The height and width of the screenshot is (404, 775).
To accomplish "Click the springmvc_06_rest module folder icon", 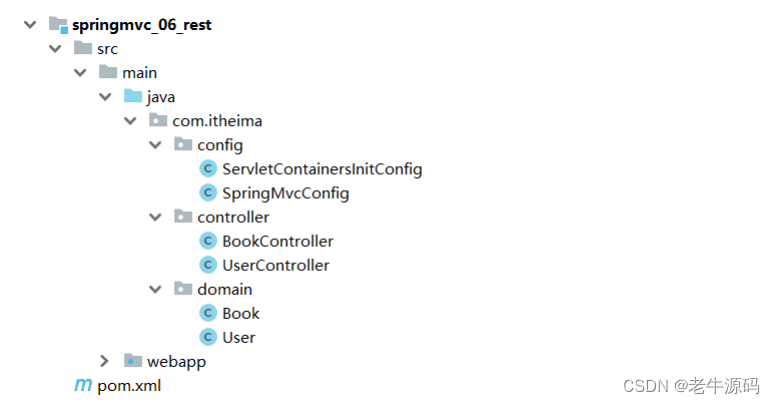I will click(58, 25).
